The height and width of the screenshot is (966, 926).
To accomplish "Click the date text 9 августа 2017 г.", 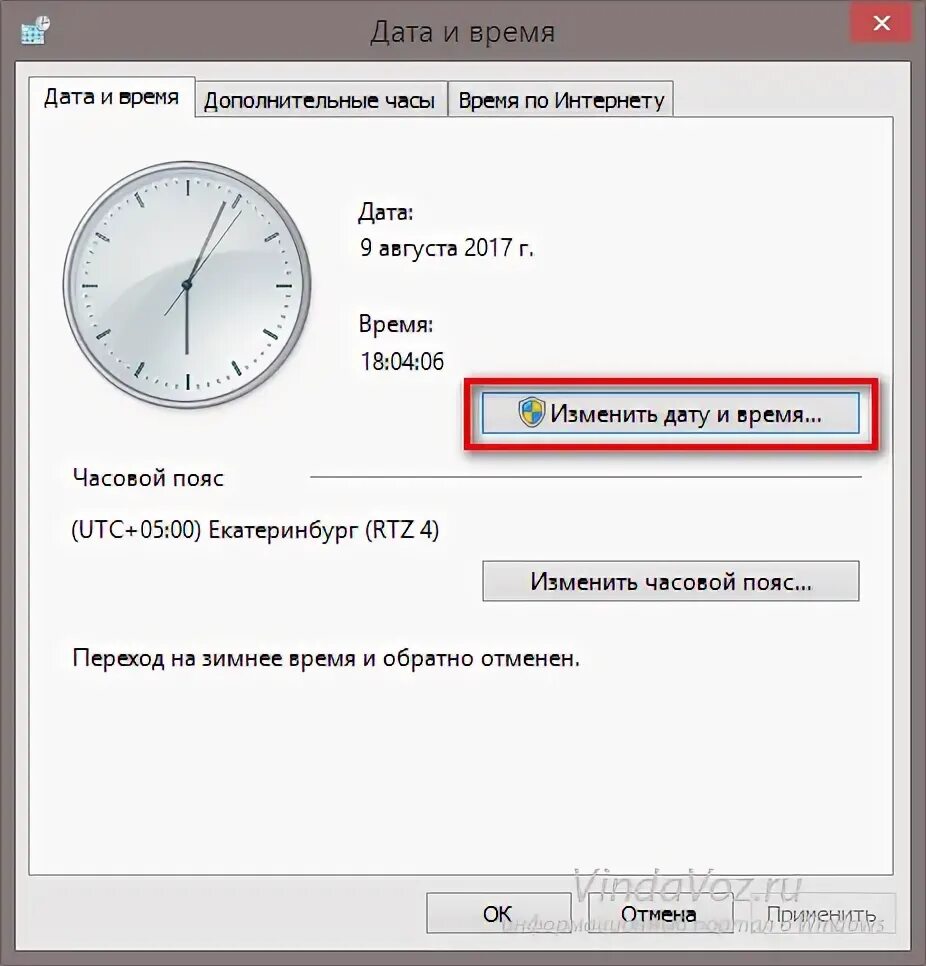I will pos(447,248).
